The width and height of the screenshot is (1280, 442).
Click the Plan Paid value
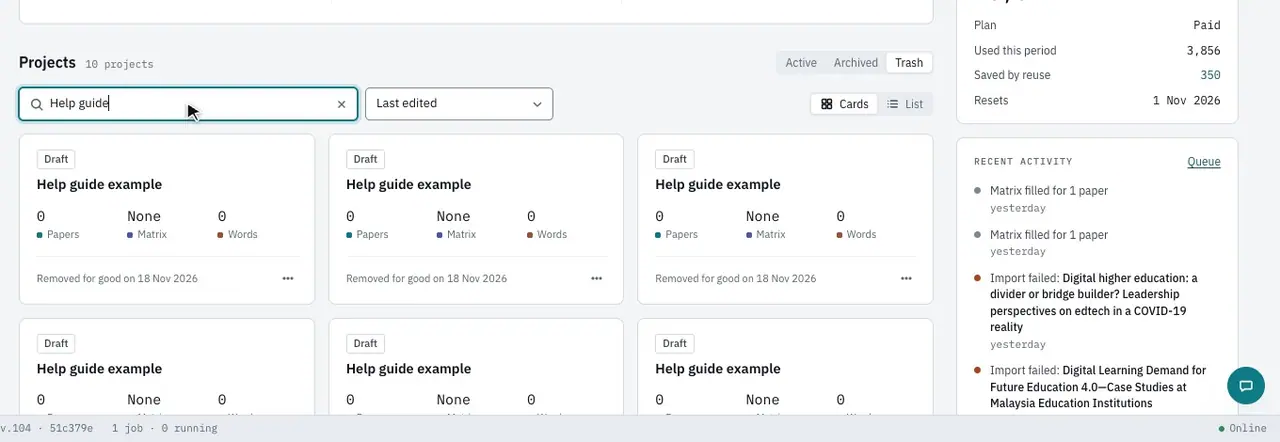tap(1207, 25)
